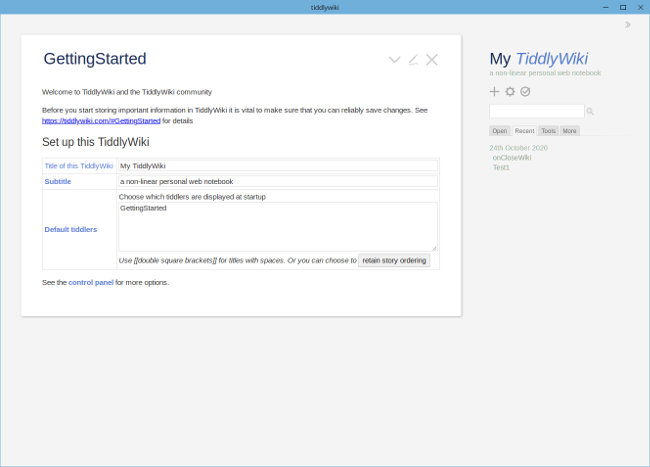Minimize the tiddlywiki window
Viewport: 650px width, 467px height.
click(606, 7)
